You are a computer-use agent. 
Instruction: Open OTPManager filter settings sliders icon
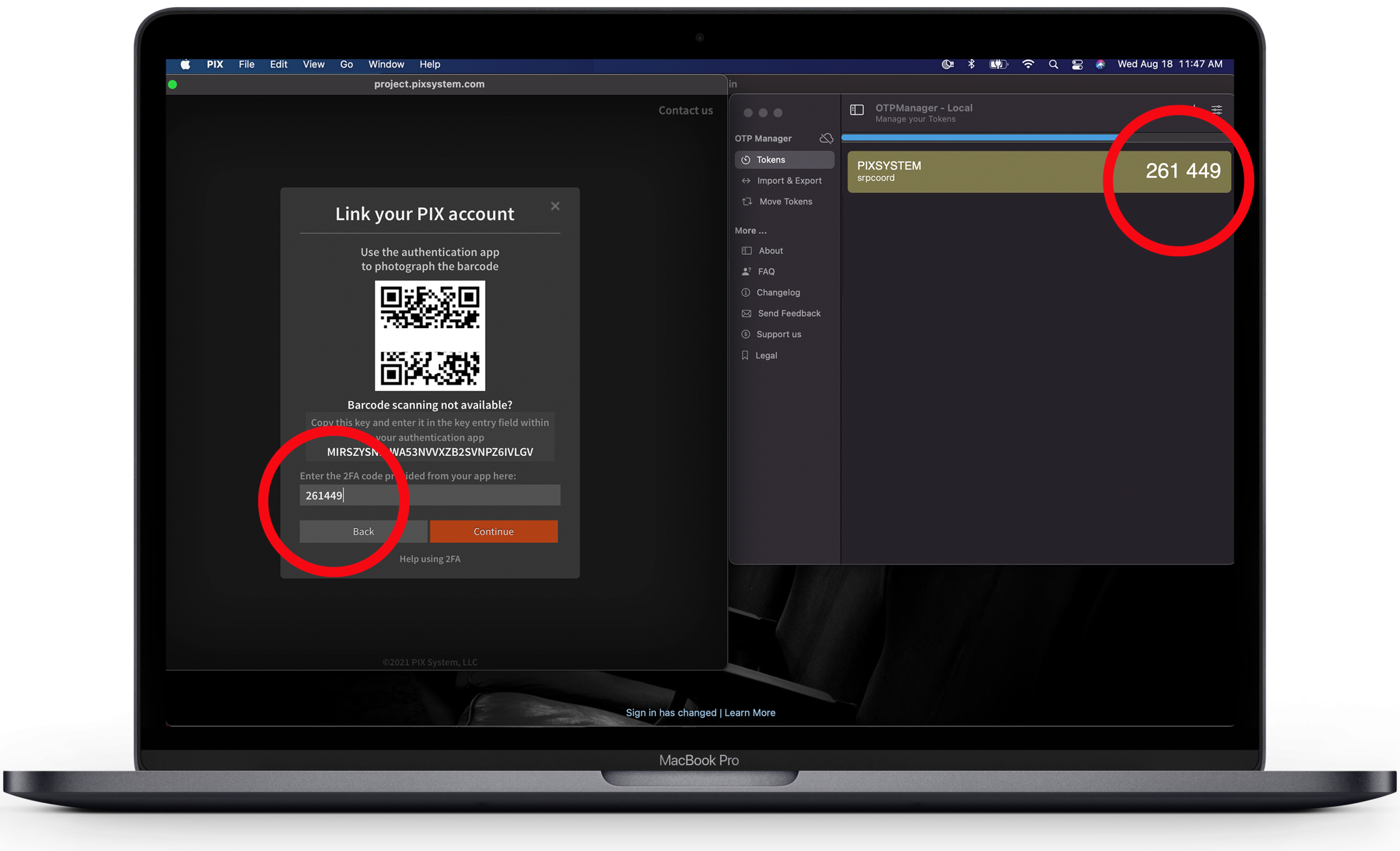[1216, 110]
